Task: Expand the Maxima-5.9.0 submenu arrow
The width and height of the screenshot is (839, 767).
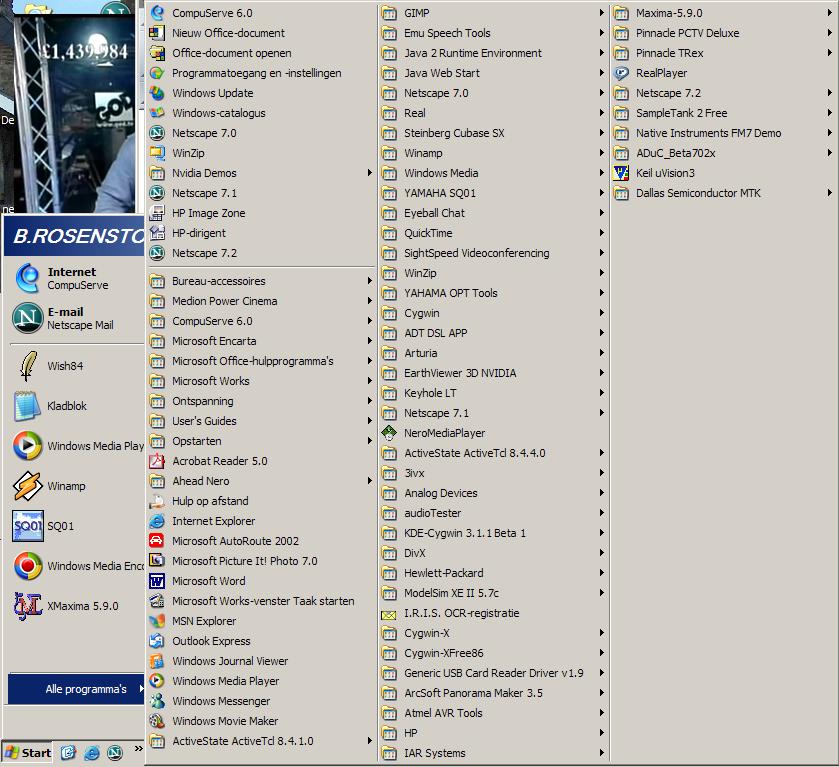Action: [829, 13]
